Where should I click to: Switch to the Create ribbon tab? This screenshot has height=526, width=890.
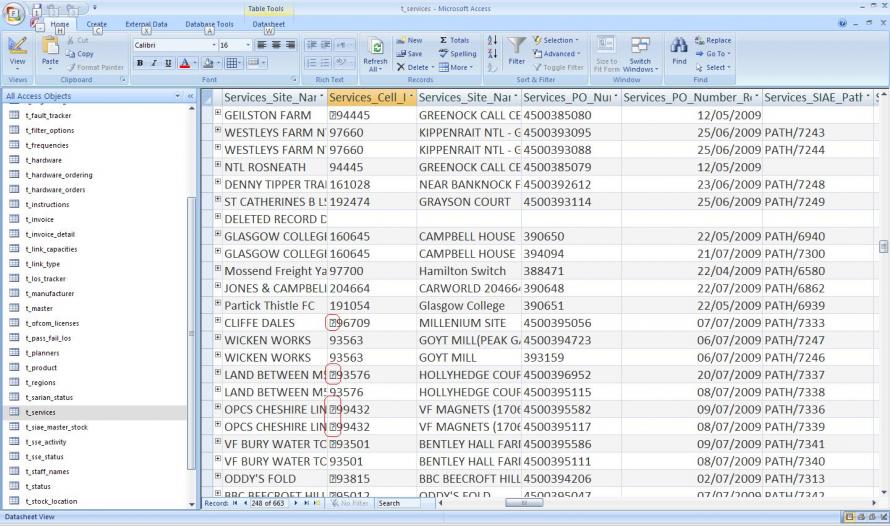click(x=97, y=23)
